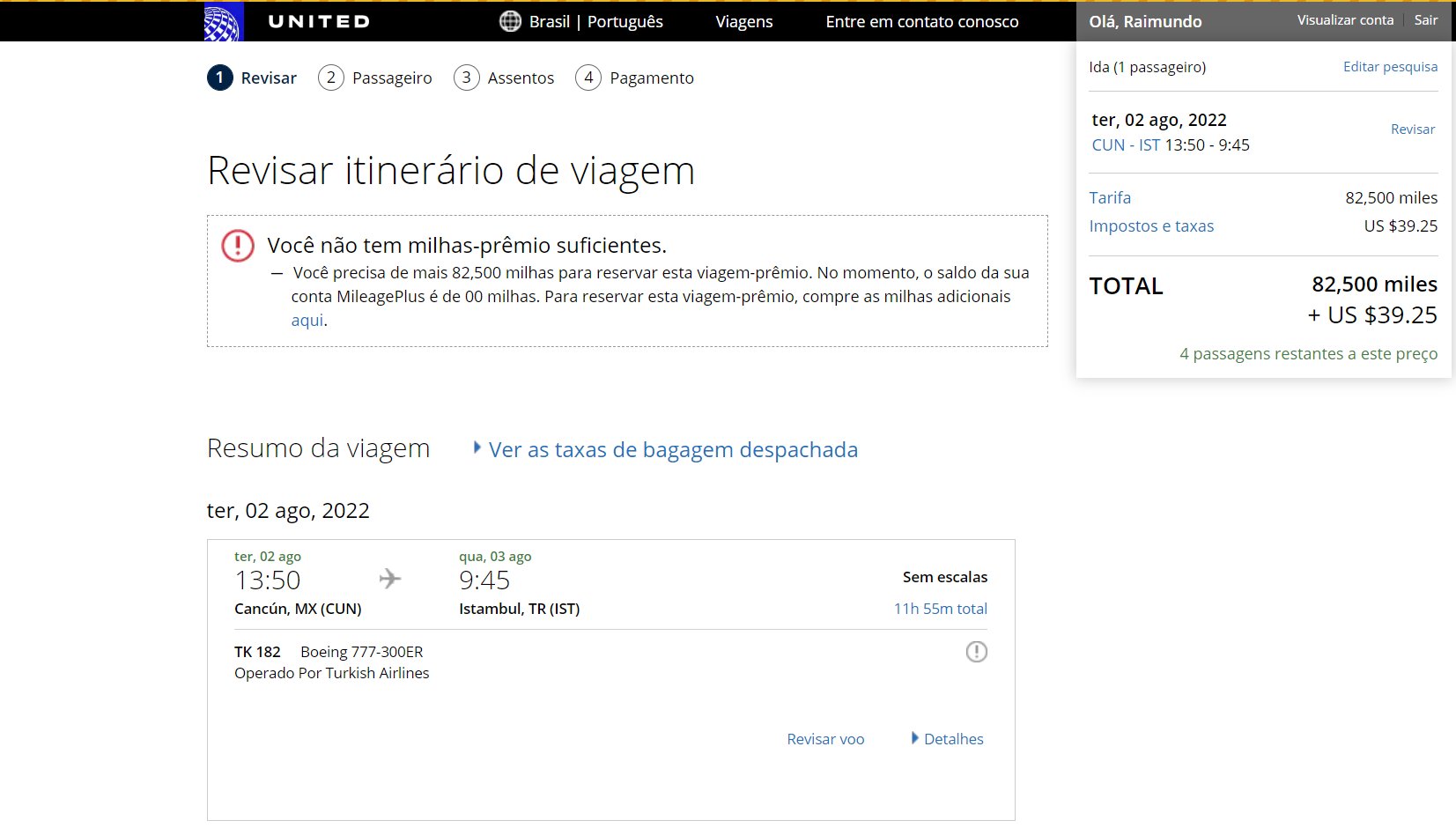This screenshot has width=1456, height=828.
Task: Click Impostos e taxas link
Action: pos(1151,226)
